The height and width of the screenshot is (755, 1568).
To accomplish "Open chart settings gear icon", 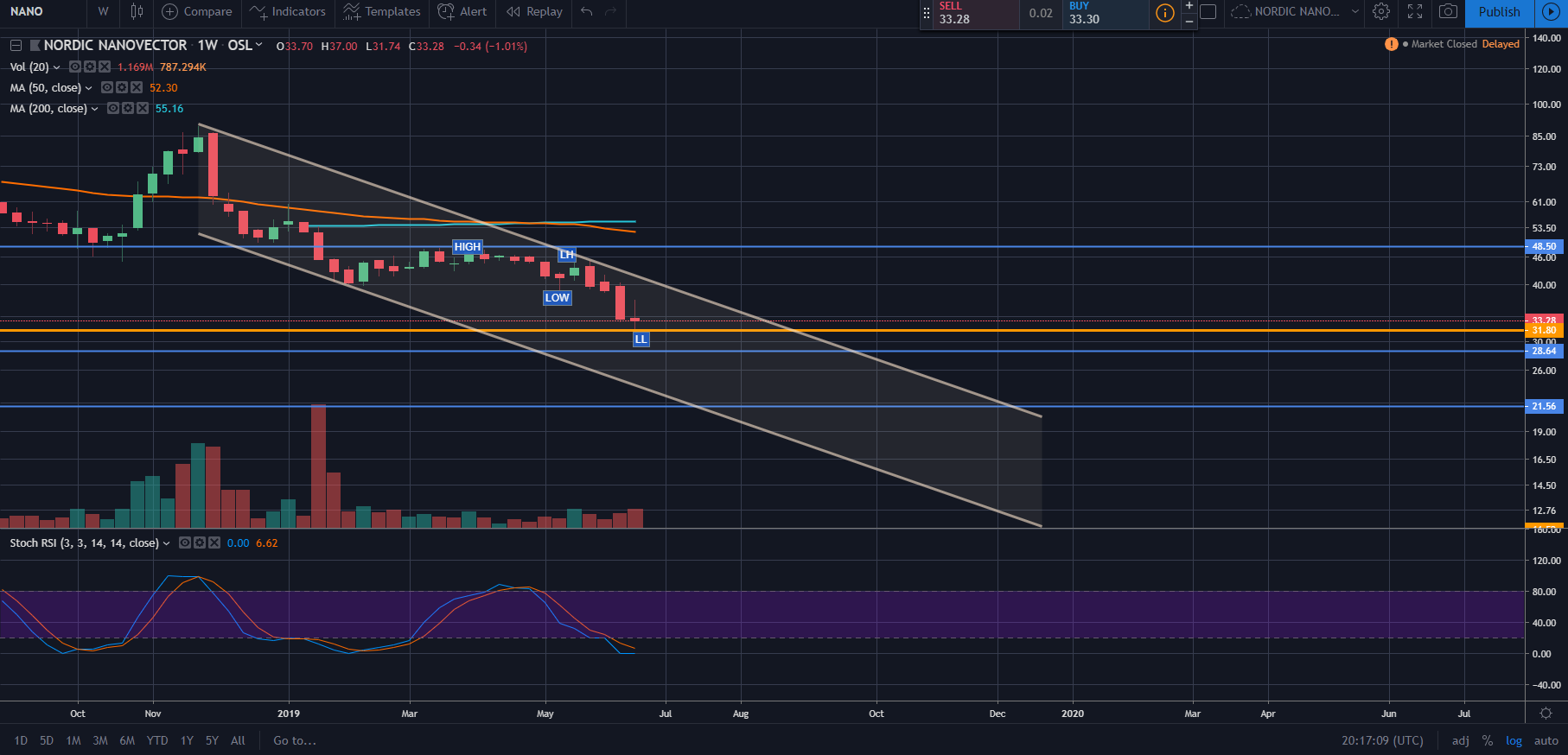I will [1381, 11].
